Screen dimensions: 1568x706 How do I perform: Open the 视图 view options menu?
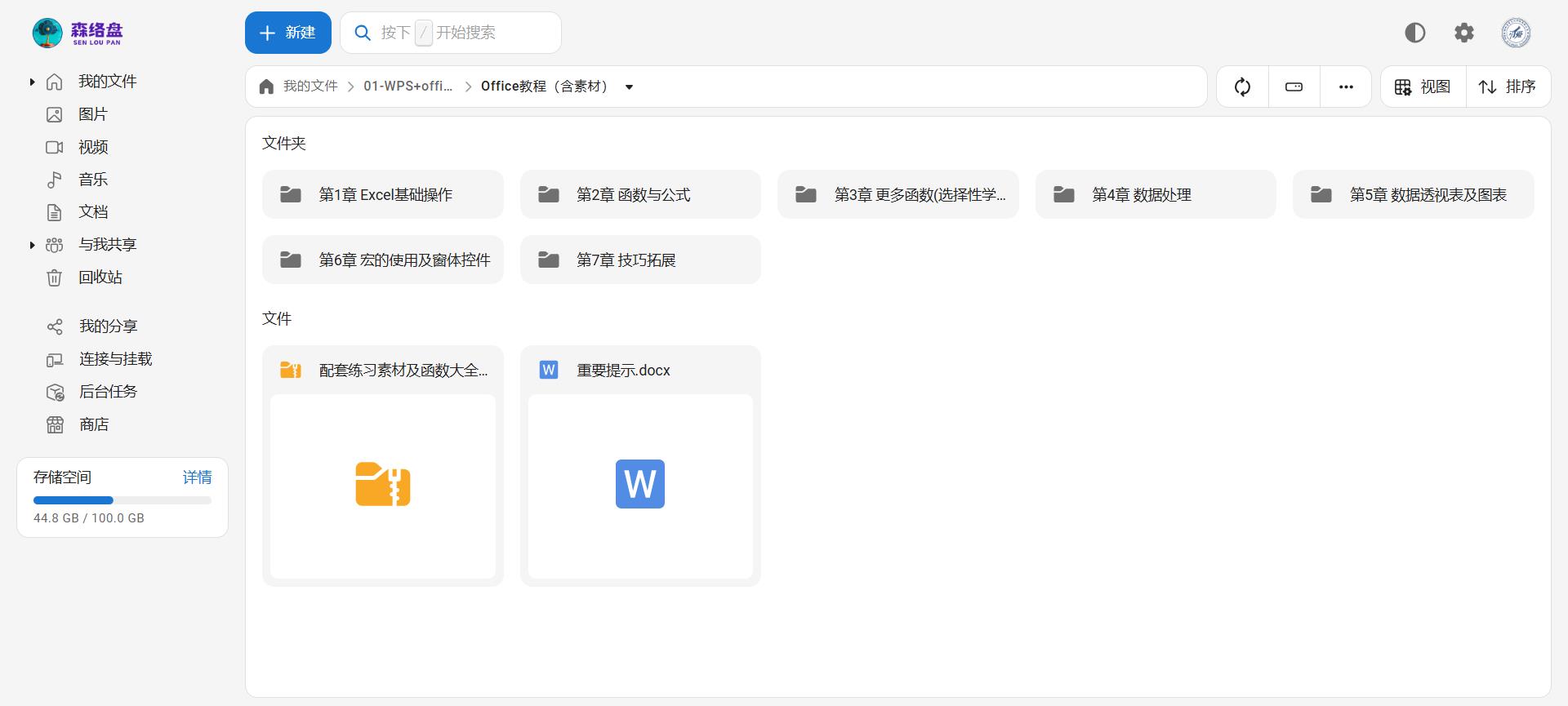click(x=1423, y=87)
